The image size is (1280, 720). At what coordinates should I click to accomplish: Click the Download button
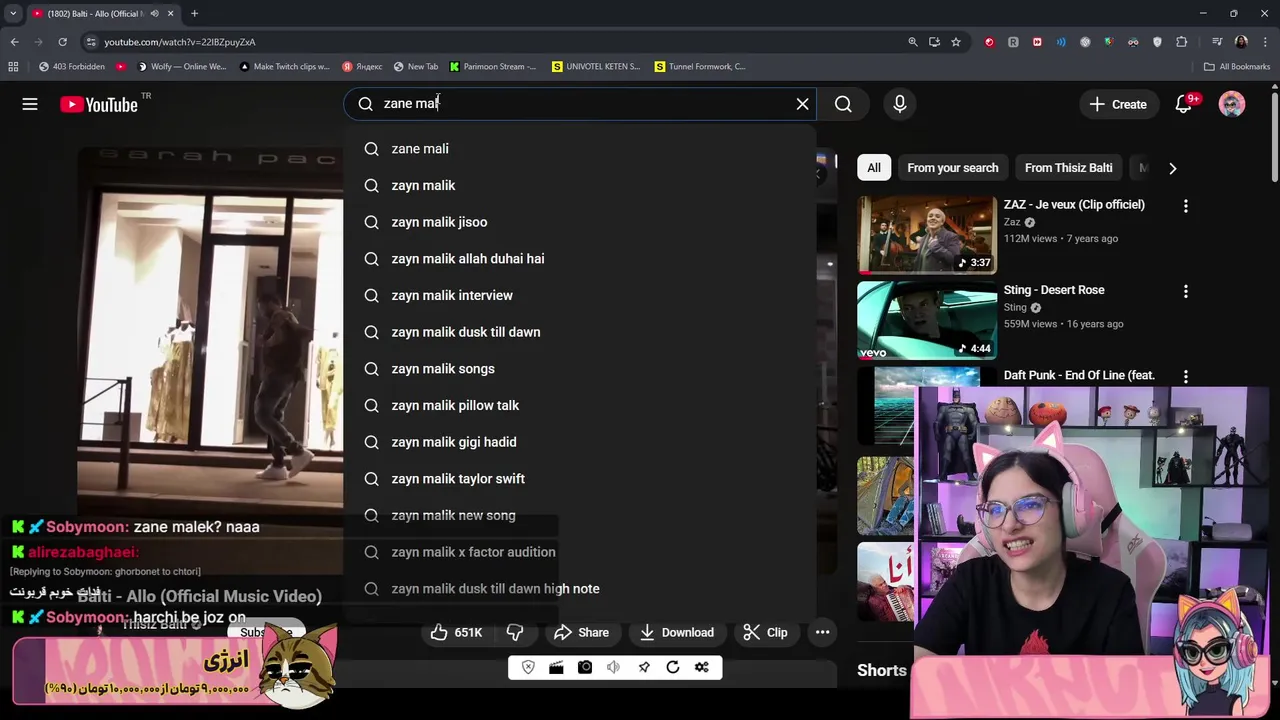pos(677,632)
